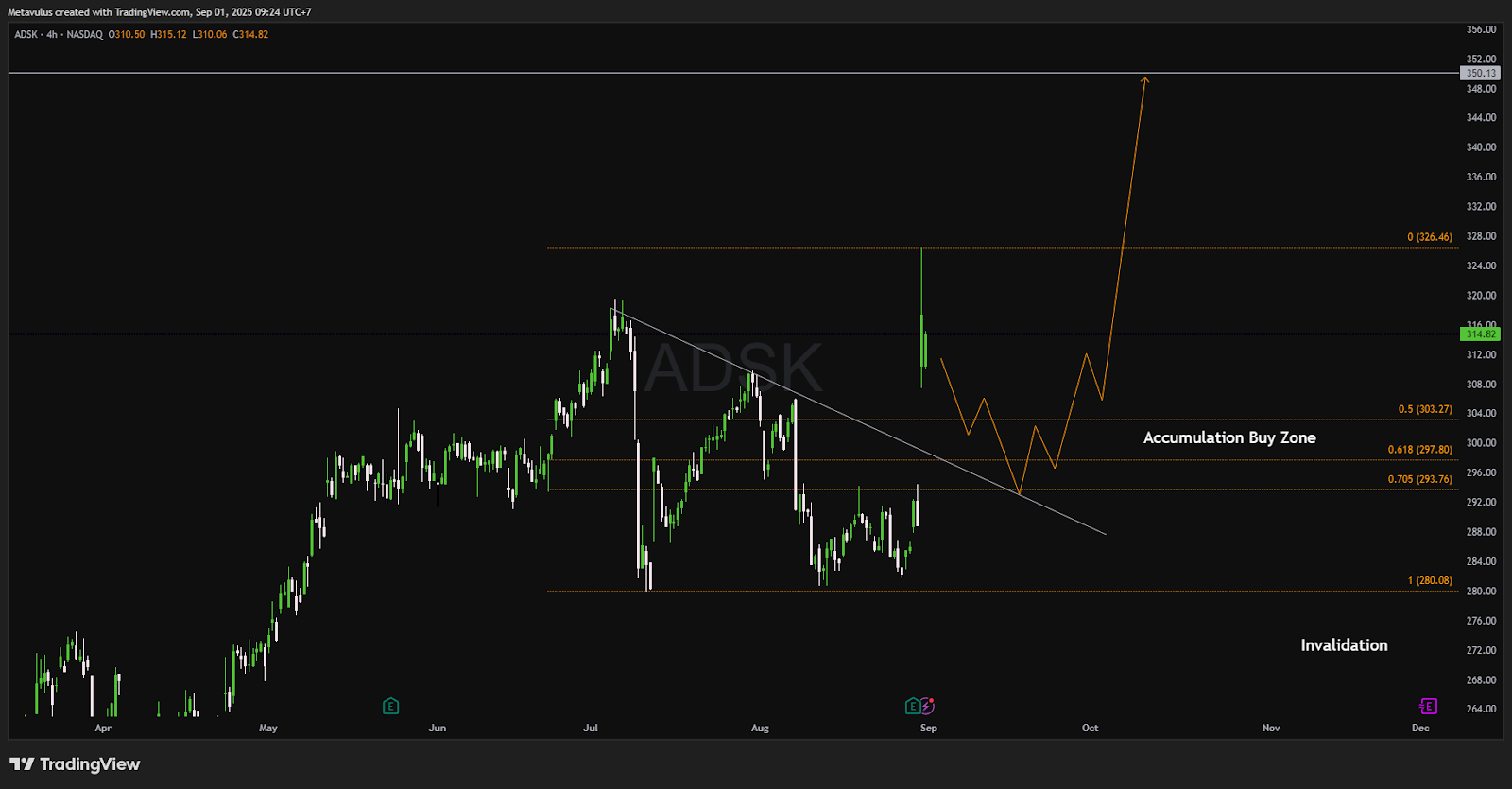The height and width of the screenshot is (789, 1512).
Task: Open the green earnings marker above Sep
Action: [x=912, y=706]
